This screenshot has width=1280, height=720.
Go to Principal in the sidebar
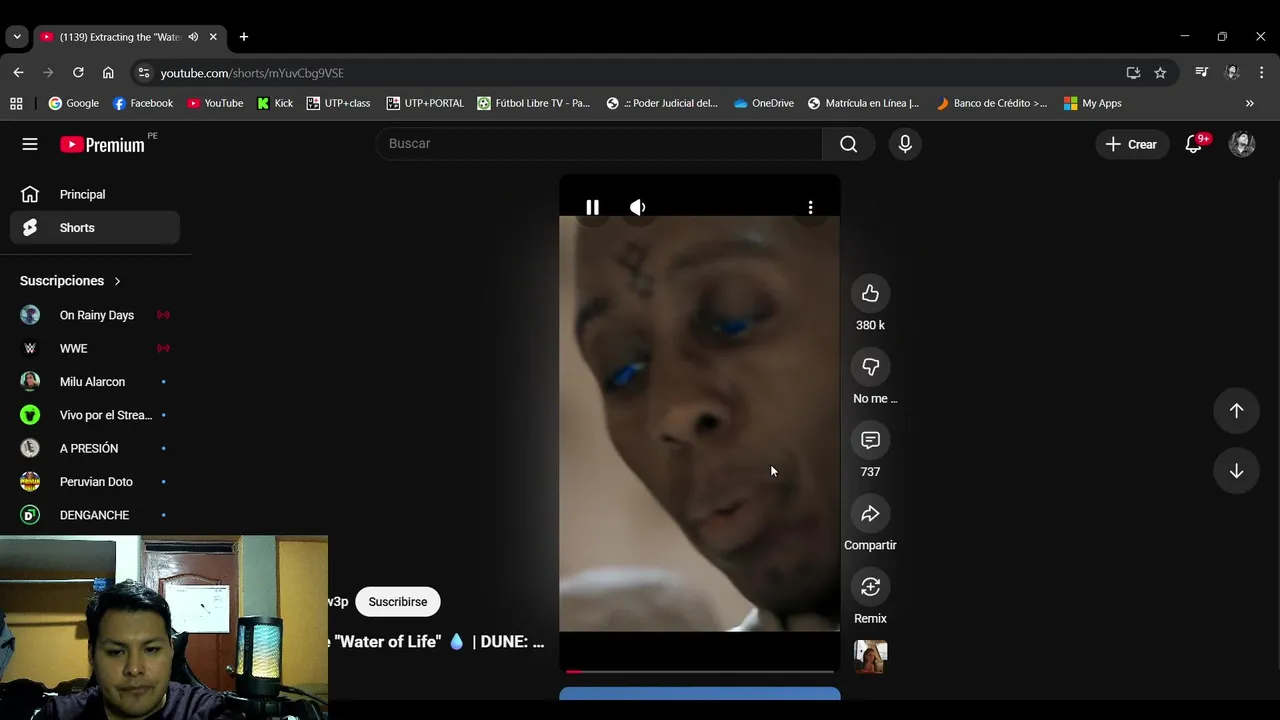(x=95, y=194)
